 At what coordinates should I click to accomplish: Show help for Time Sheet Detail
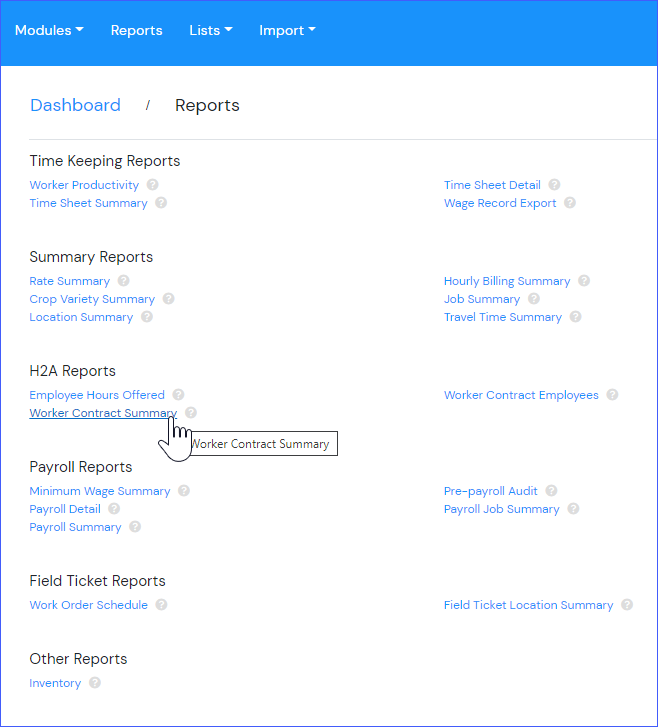[x=554, y=185]
